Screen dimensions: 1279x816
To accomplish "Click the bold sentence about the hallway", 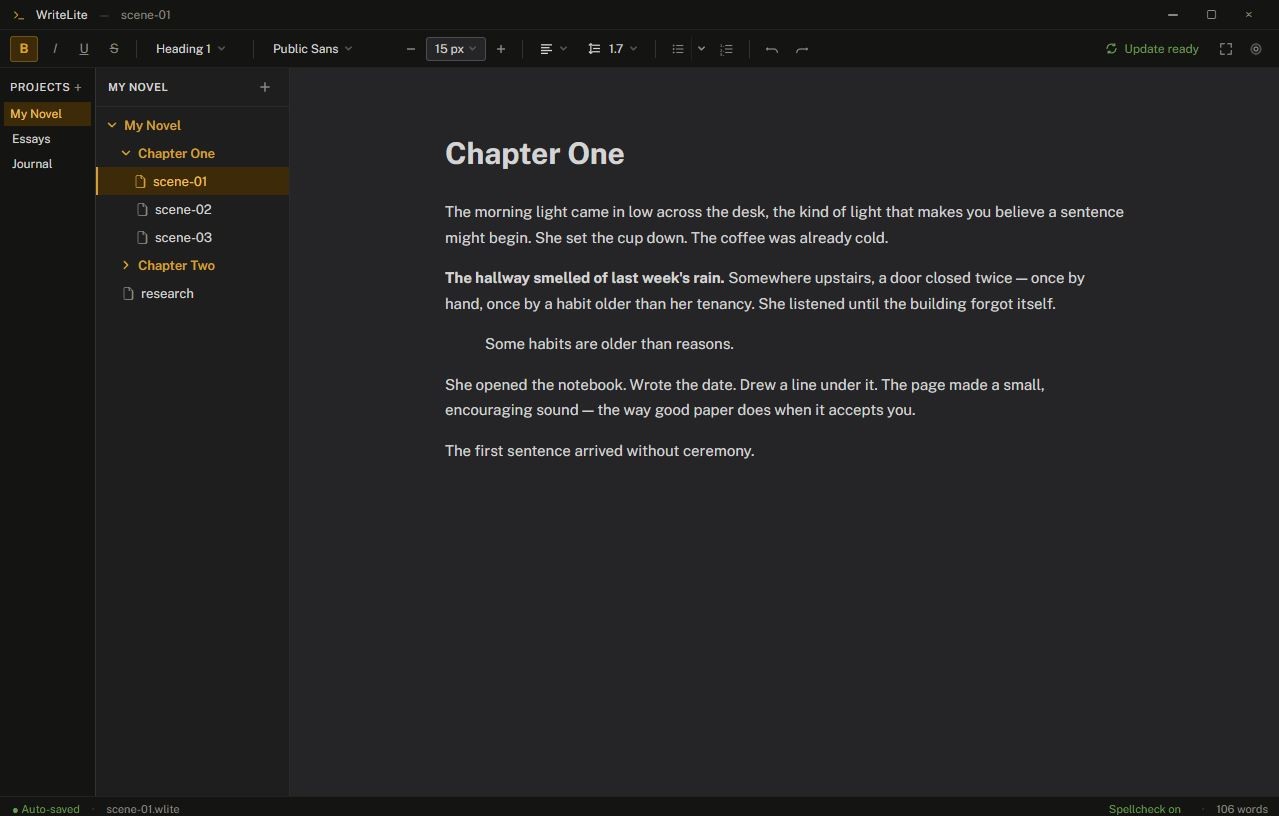I will 584,278.
